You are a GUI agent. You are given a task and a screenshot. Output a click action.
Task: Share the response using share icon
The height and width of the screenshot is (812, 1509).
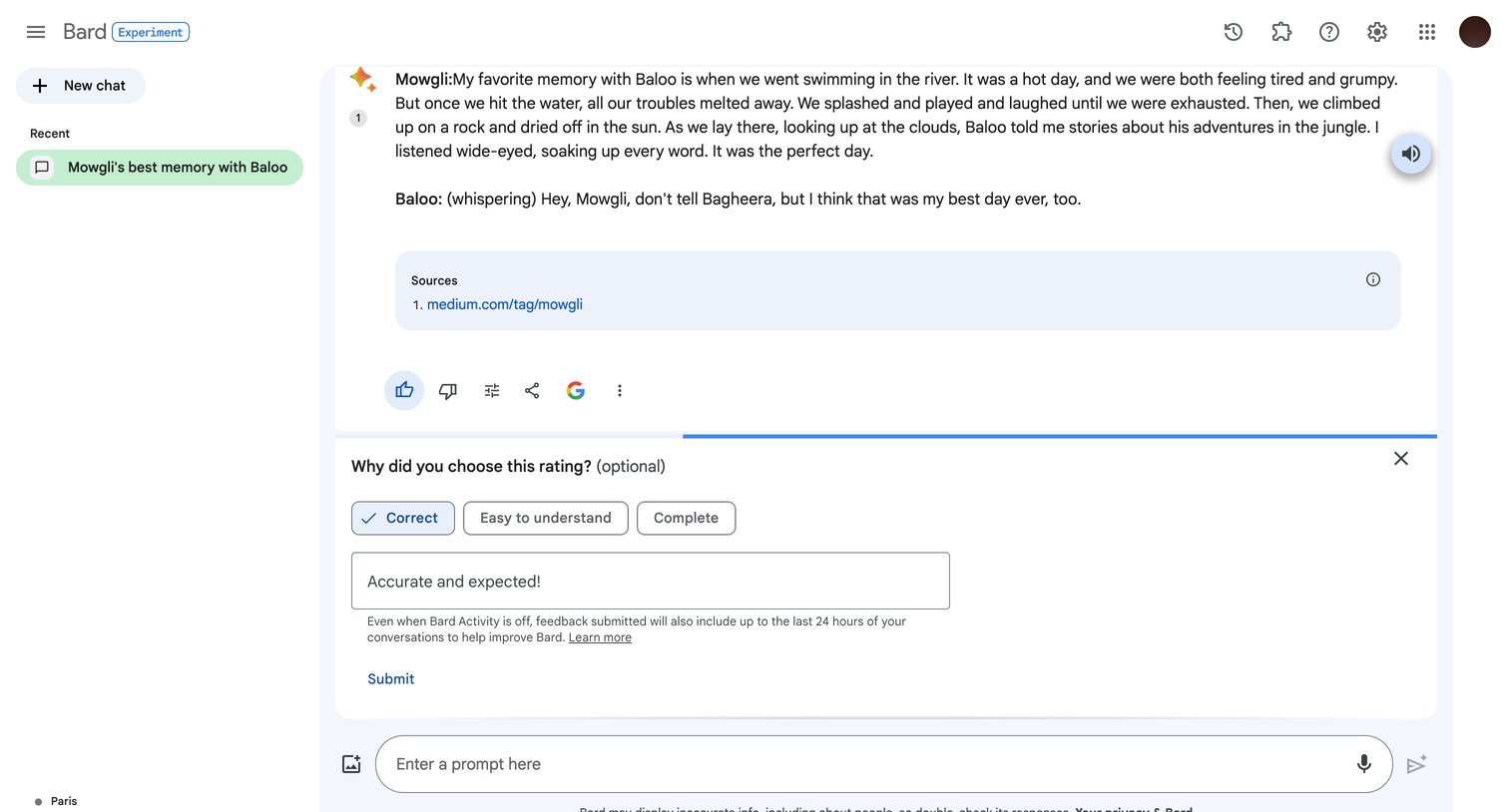[532, 390]
